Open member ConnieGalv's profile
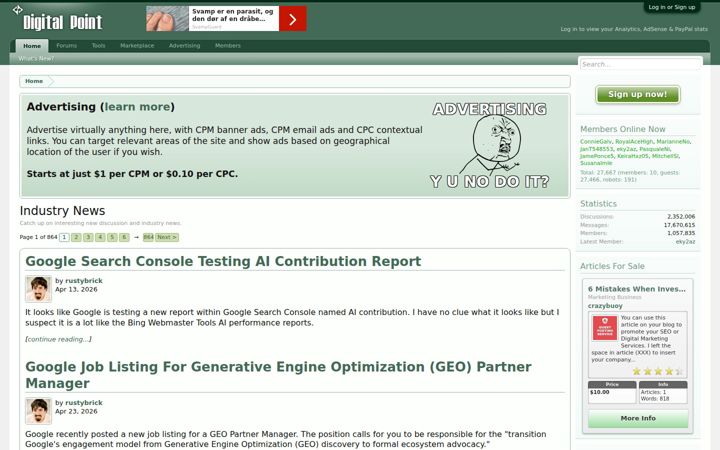This screenshot has height=450, width=720. pos(596,142)
